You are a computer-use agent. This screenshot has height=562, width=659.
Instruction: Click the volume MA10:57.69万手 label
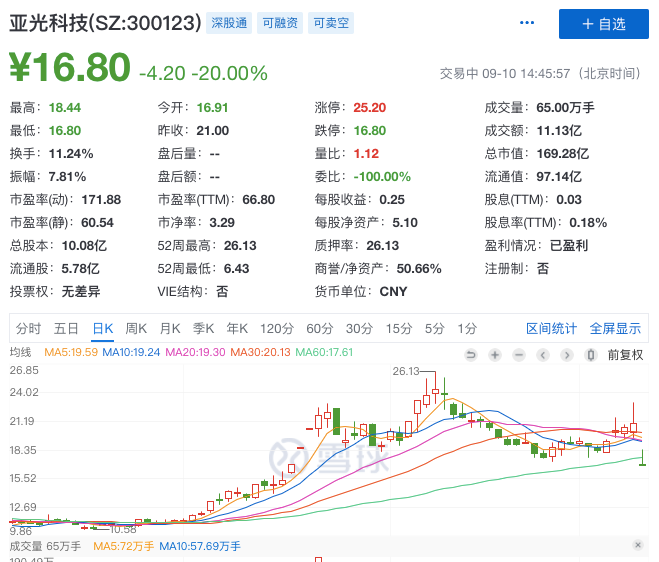(200, 546)
